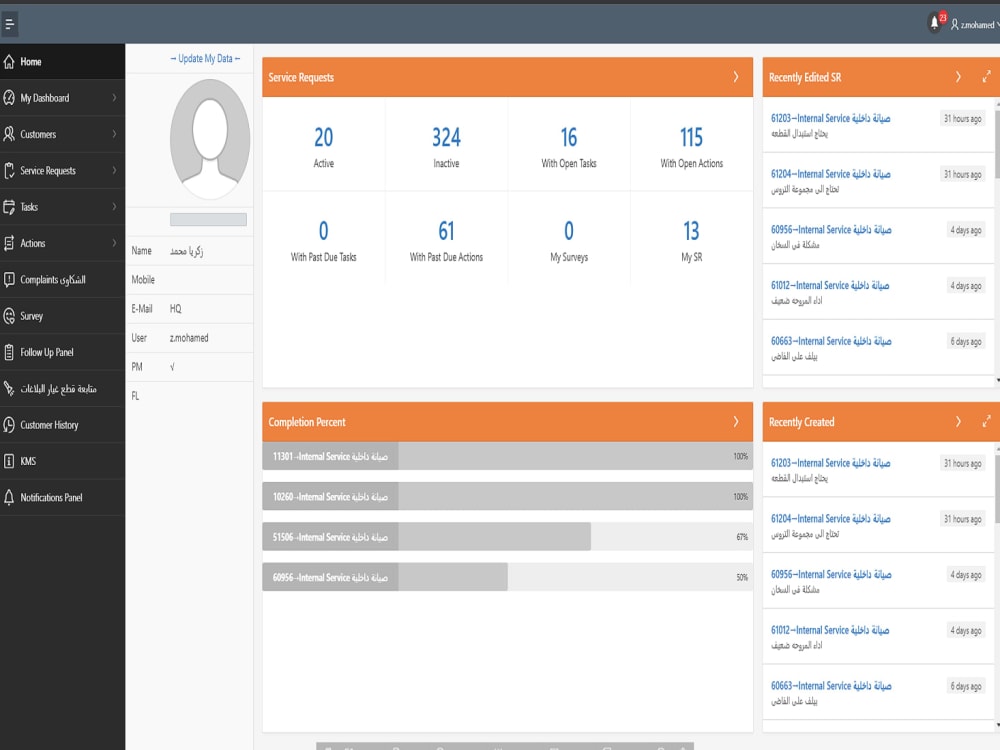The width and height of the screenshot is (1000, 750).
Task: Click Update My Data link
Action: [x=205, y=59]
